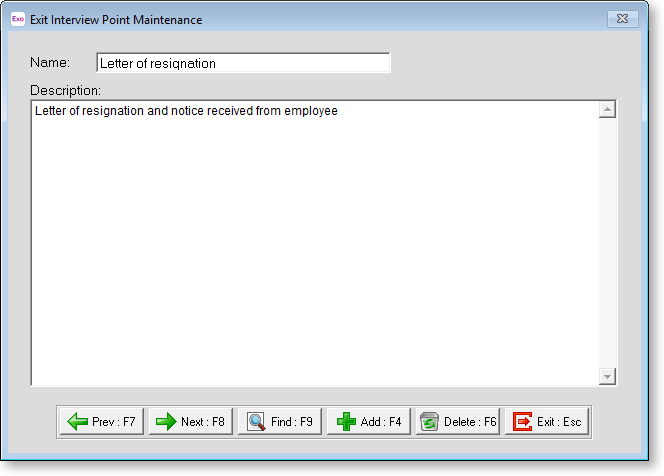Leave the window via Exit : Esc
This screenshot has height=476, width=664.
(x=547, y=422)
